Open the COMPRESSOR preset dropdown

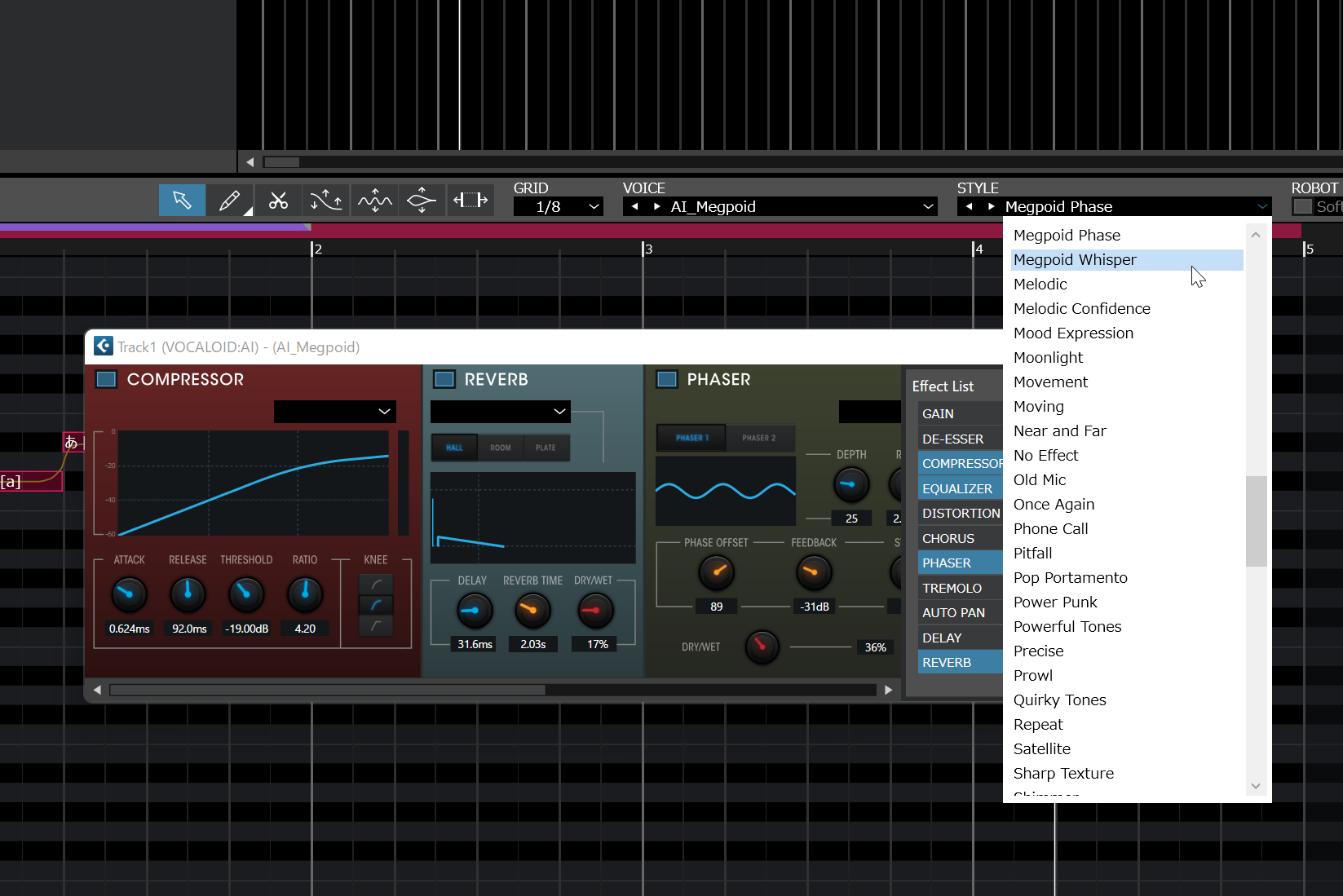click(335, 412)
